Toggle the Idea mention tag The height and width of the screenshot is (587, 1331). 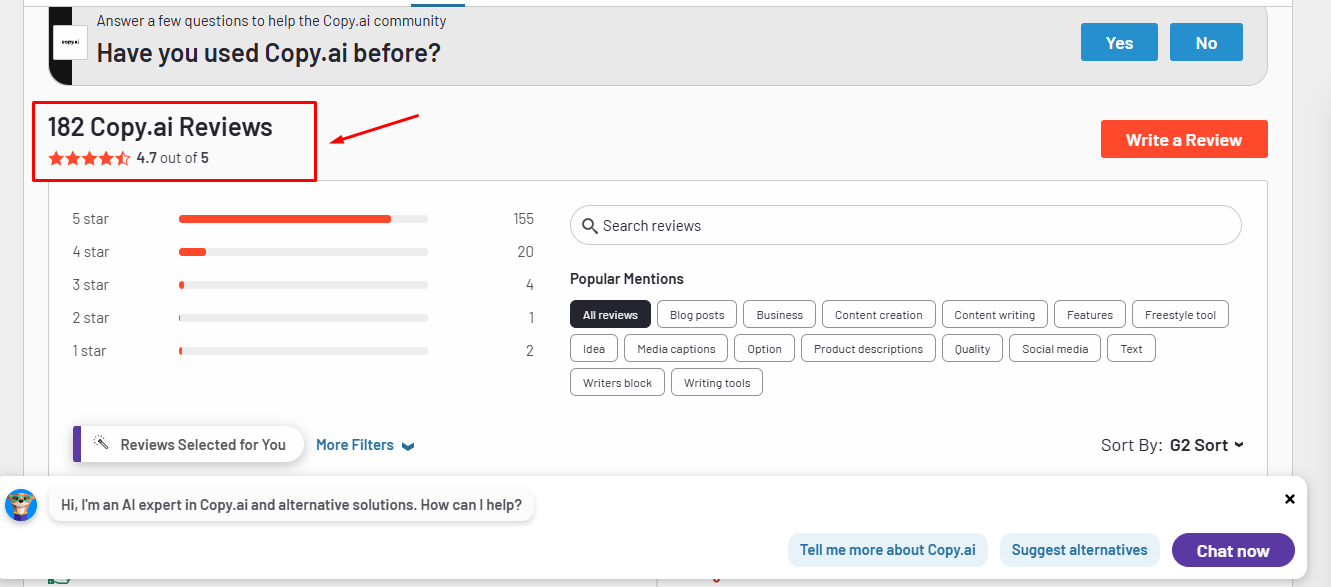click(594, 348)
